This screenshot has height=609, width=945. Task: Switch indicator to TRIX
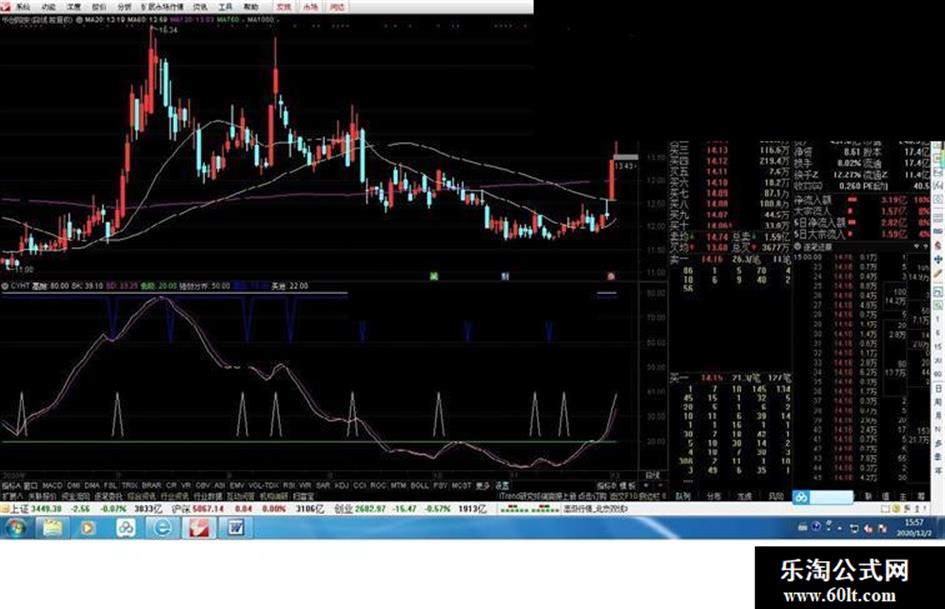tap(130, 485)
